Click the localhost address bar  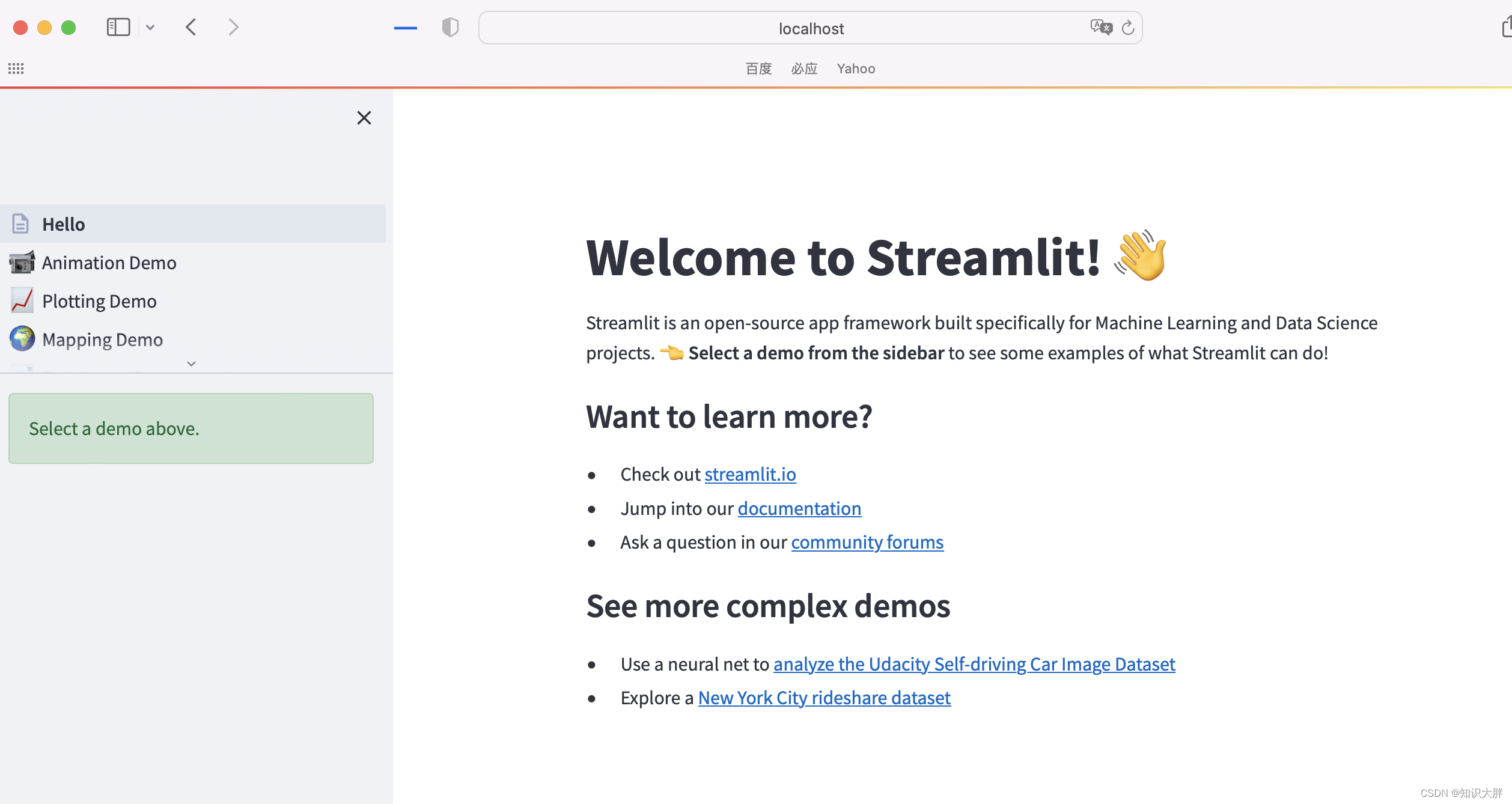click(x=810, y=28)
